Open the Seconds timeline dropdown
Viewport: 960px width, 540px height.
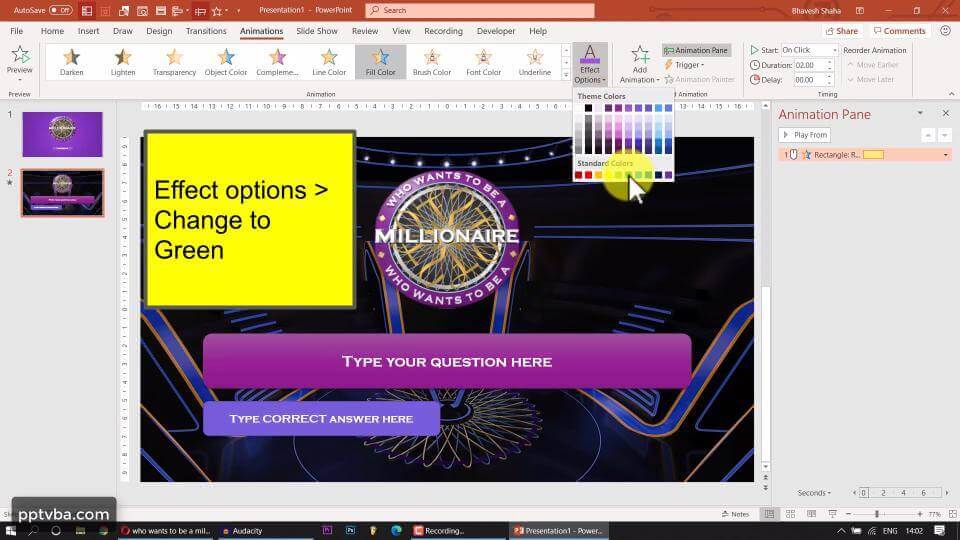[x=814, y=493]
